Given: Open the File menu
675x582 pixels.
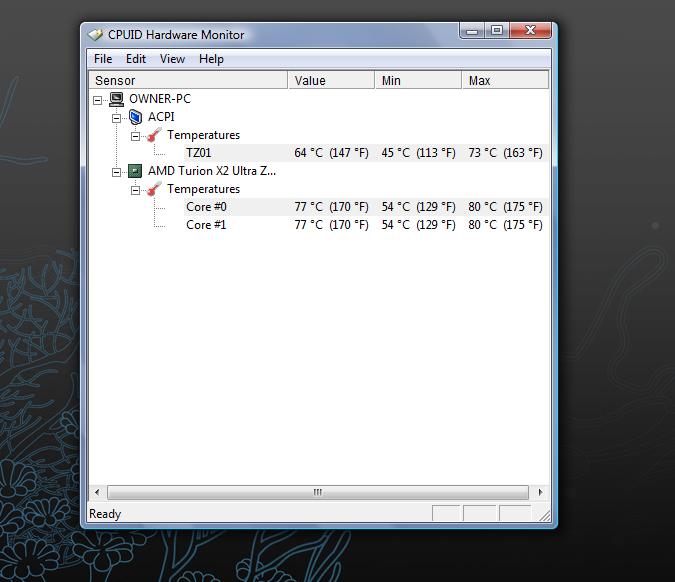Looking at the screenshot, I should coord(103,59).
